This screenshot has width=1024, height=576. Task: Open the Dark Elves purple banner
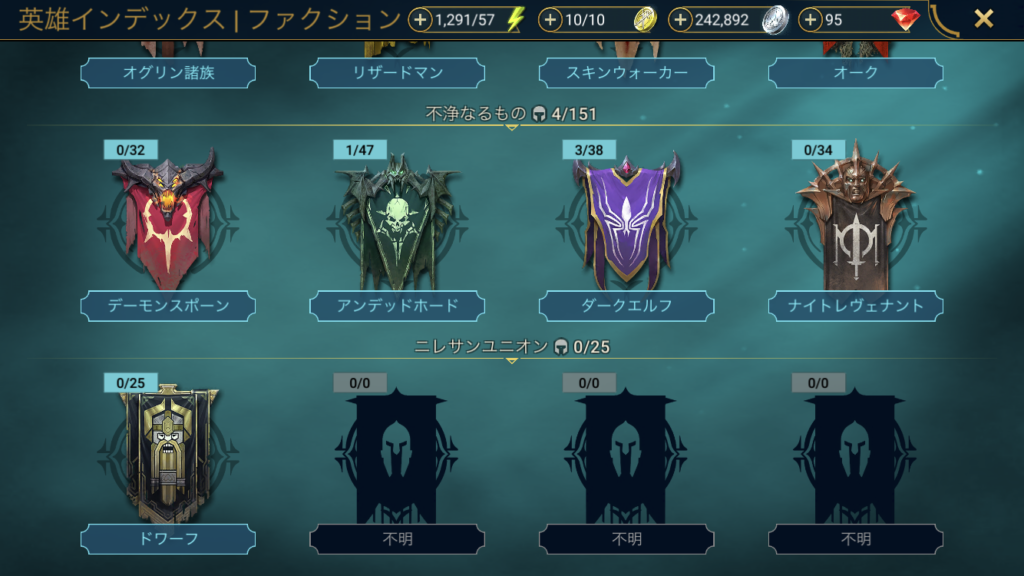626,220
